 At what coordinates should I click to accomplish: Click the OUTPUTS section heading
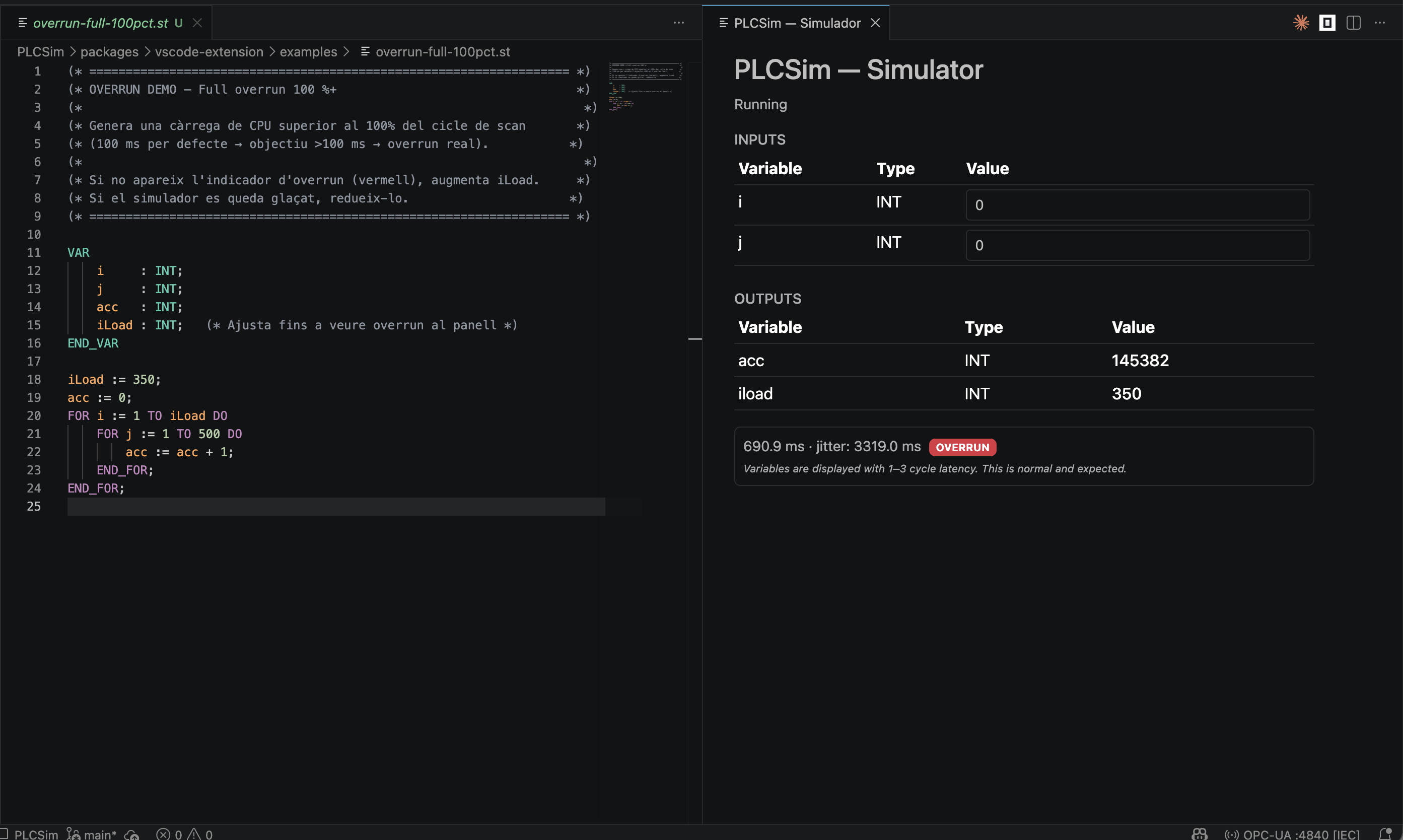coord(767,299)
